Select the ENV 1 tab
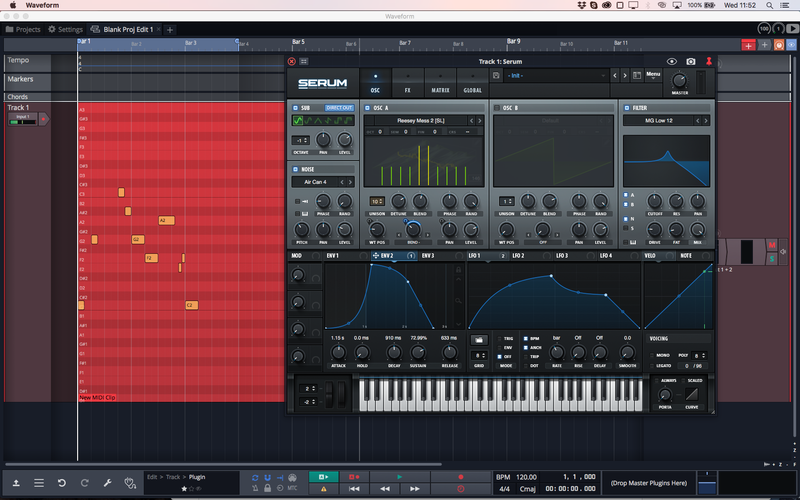 click(x=333, y=256)
